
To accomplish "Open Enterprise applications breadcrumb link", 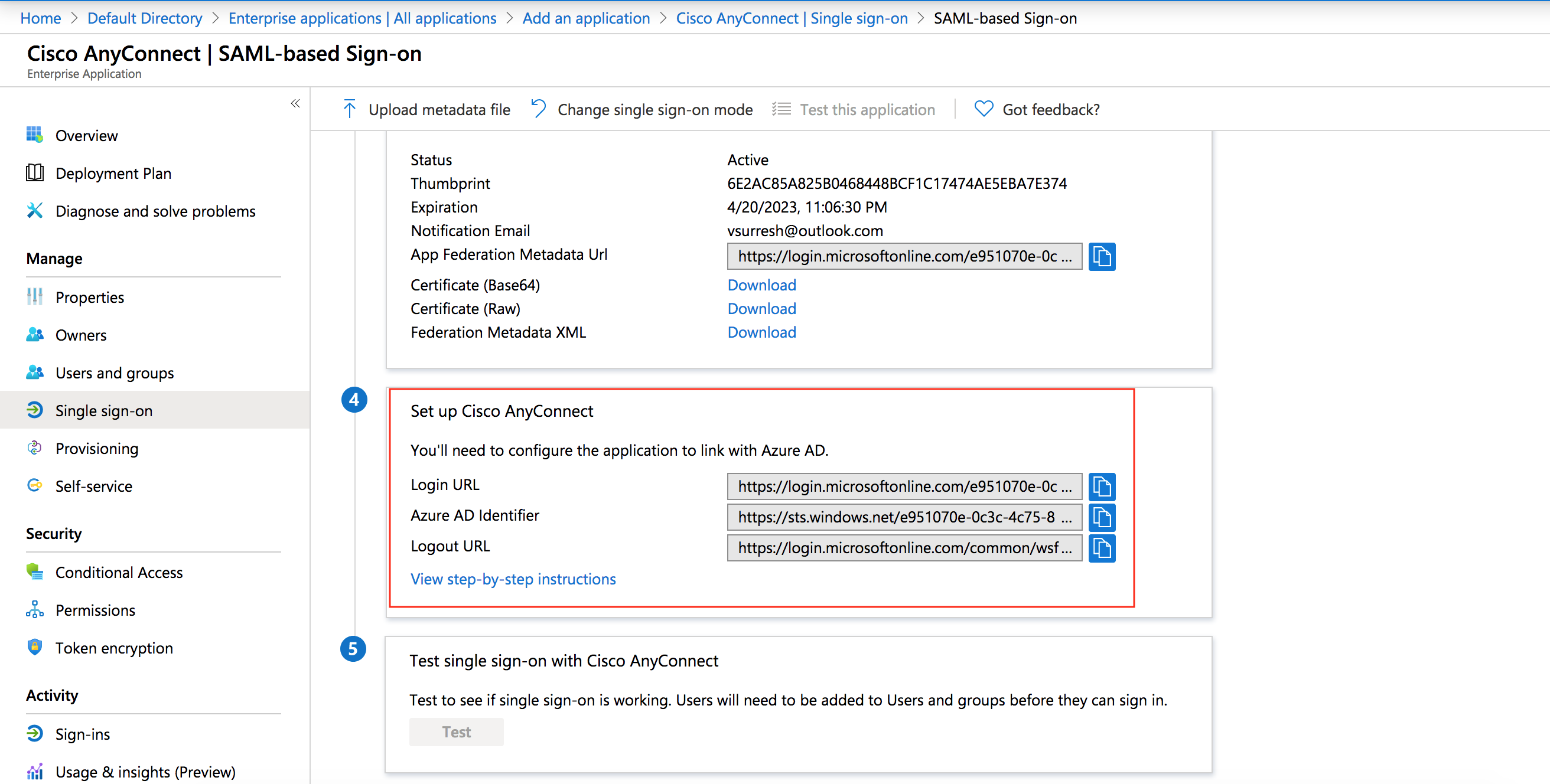I will coord(362,18).
